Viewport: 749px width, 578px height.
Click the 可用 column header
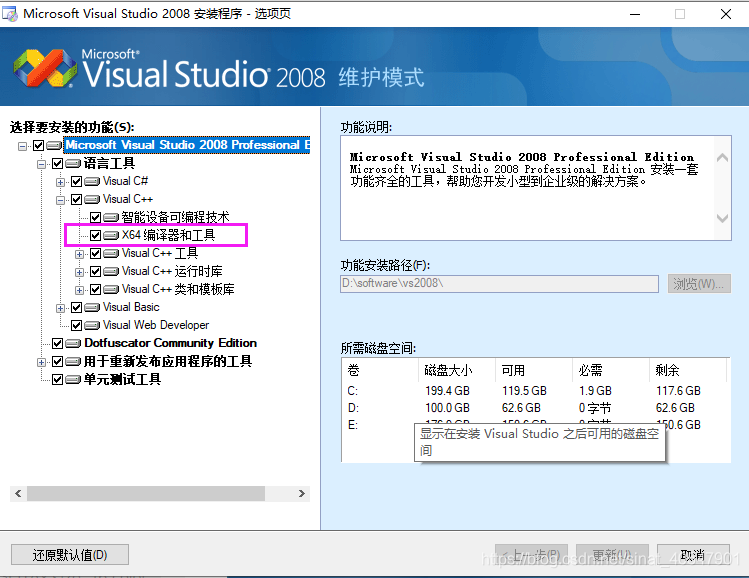pyautogui.click(x=534, y=370)
